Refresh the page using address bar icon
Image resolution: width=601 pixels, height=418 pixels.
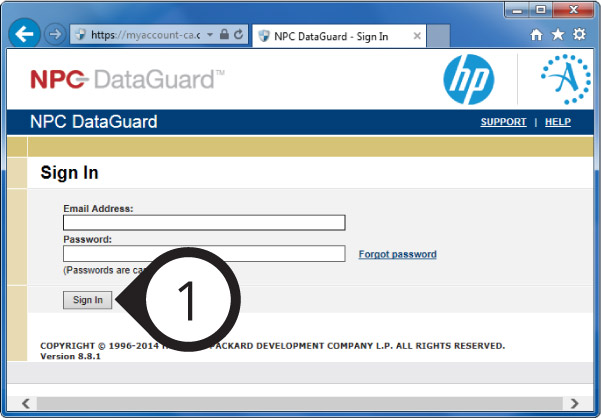[239, 34]
